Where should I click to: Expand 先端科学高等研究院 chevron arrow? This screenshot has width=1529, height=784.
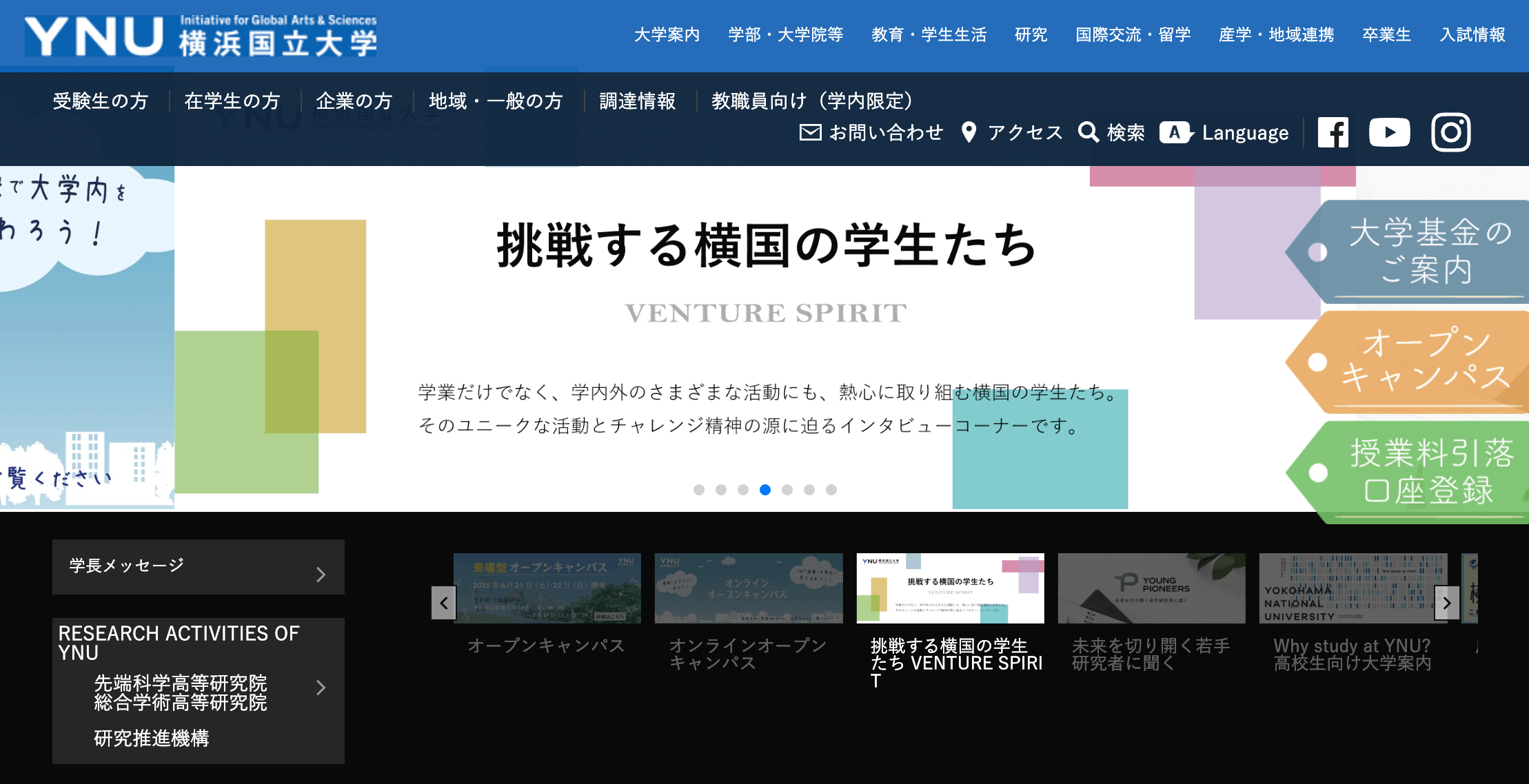coord(321,688)
